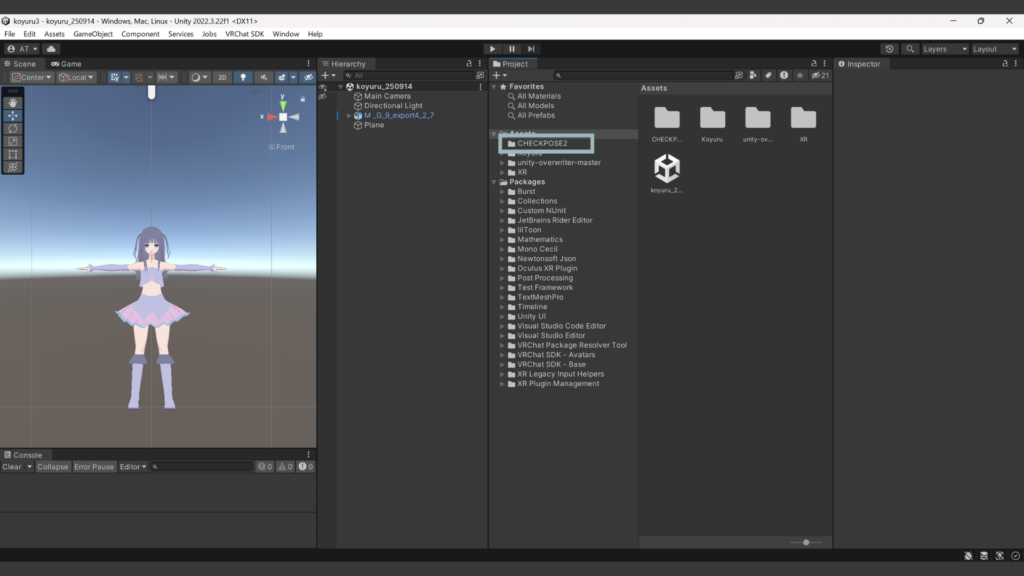Select the Scale tool in Scene toolbar
This screenshot has height=576, width=1024.
pyautogui.click(x=13, y=141)
